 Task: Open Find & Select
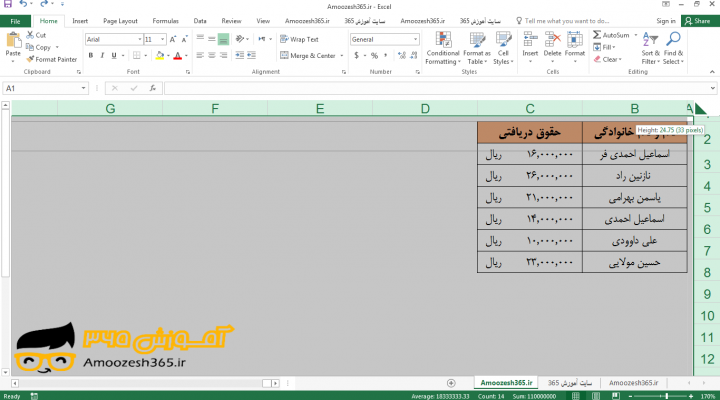(x=673, y=48)
